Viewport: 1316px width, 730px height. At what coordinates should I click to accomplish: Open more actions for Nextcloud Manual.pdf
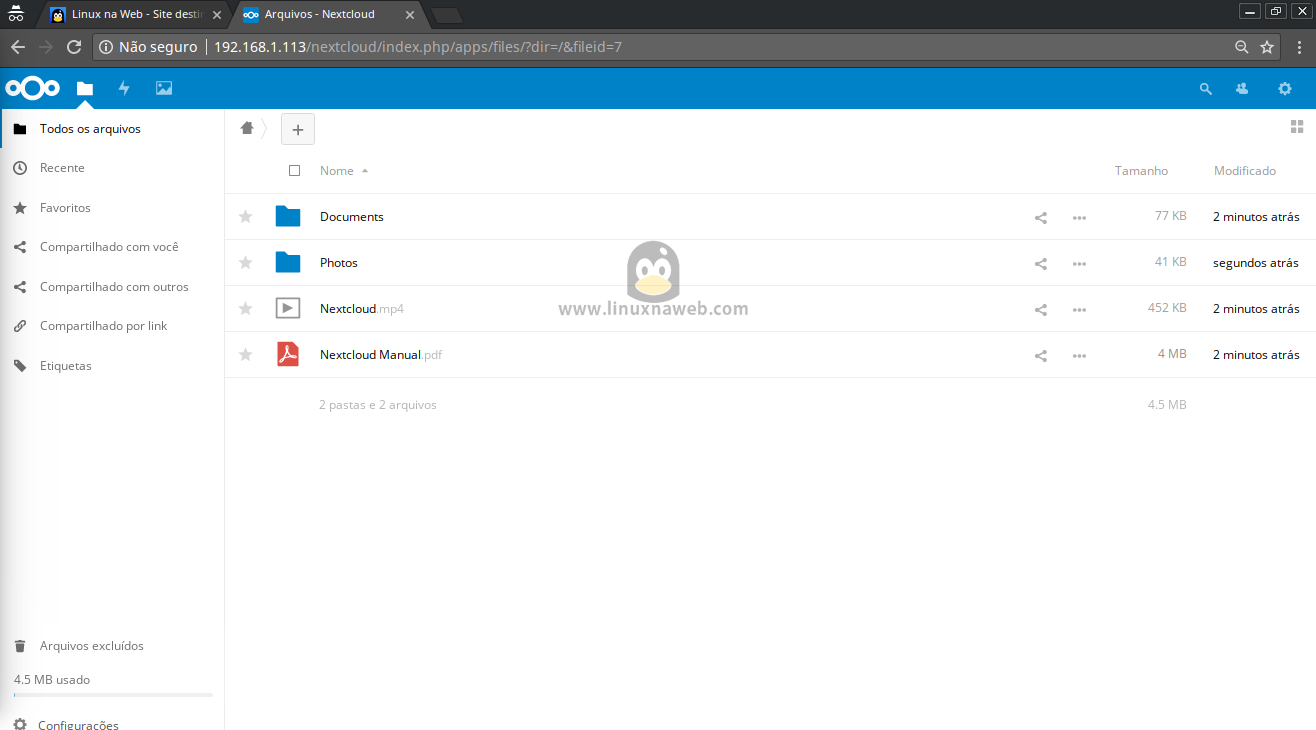tap(1079, 355)
